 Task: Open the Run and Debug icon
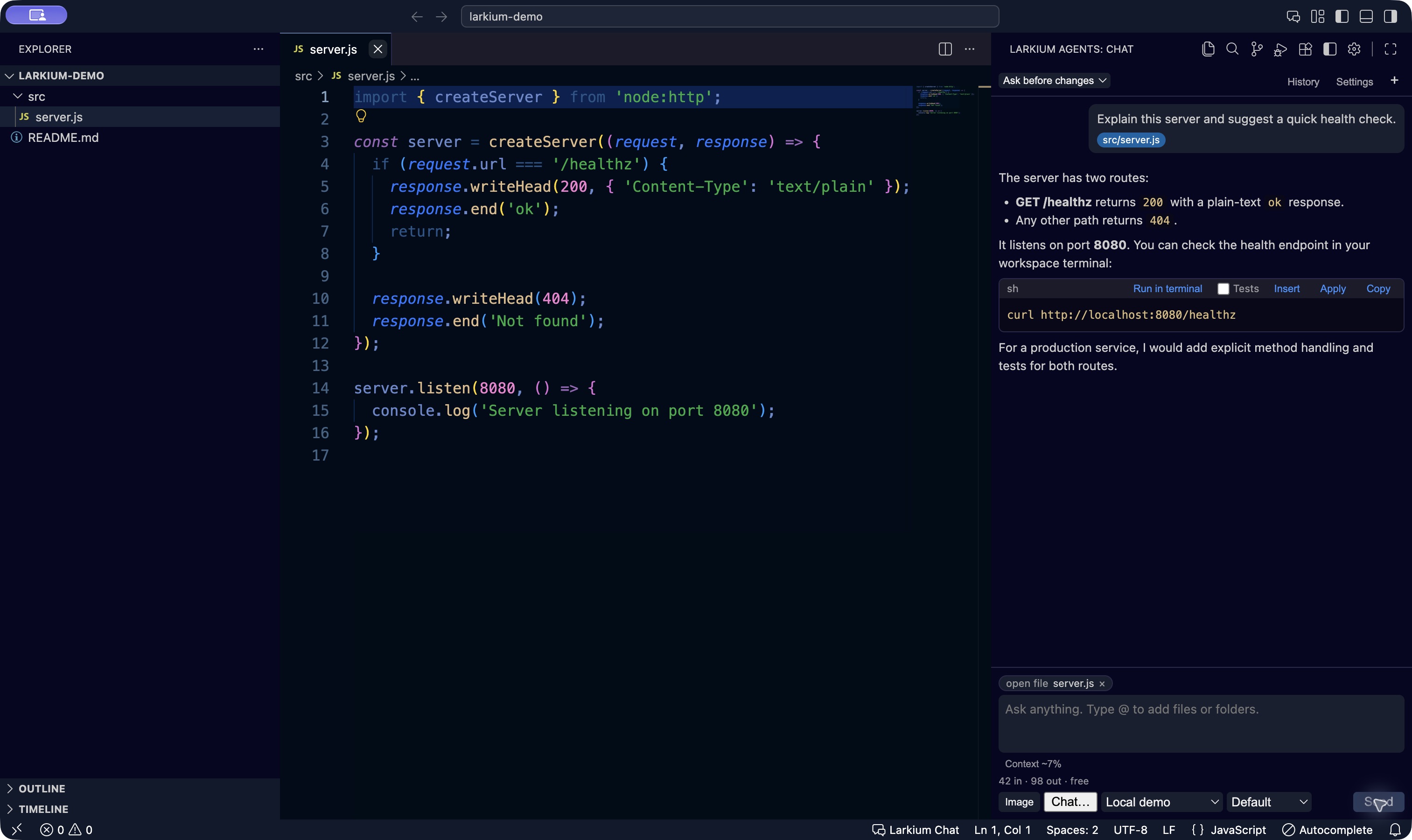[1280, 49]
